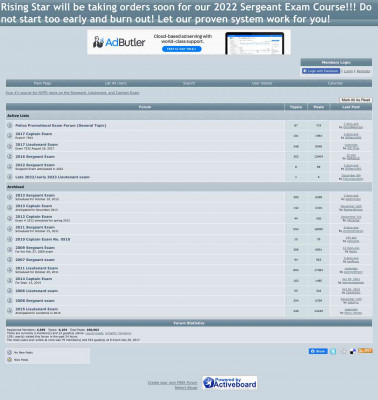The width and height of the screenshot is (378, 400).
Task: Open Police Promotional Exam Forum General Topic
Action: [x=61, y=125]
